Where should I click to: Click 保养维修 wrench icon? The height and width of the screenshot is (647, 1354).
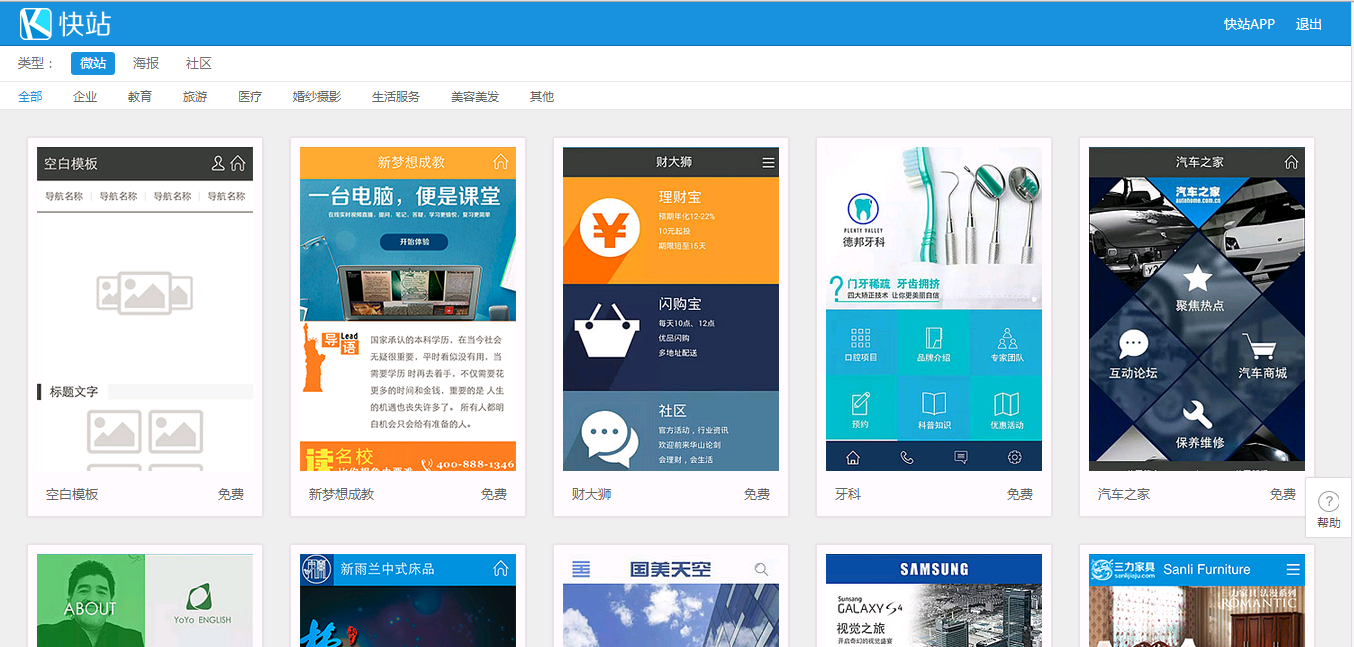click(x=1197, y=413)
